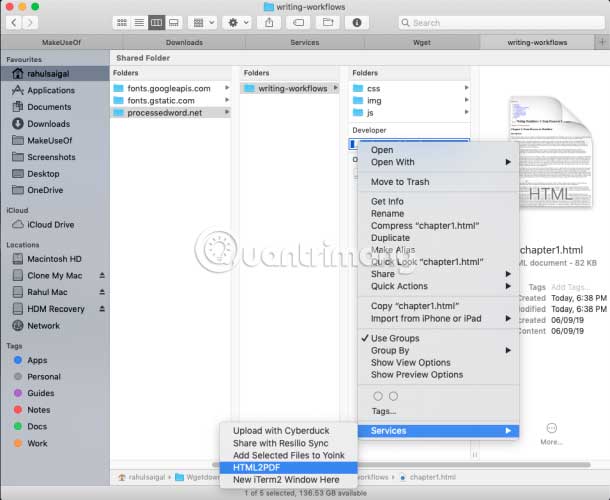Viewport: 610px width, 500px height.
Task: Switch Finder to icon view
Action: pos(122,23)
